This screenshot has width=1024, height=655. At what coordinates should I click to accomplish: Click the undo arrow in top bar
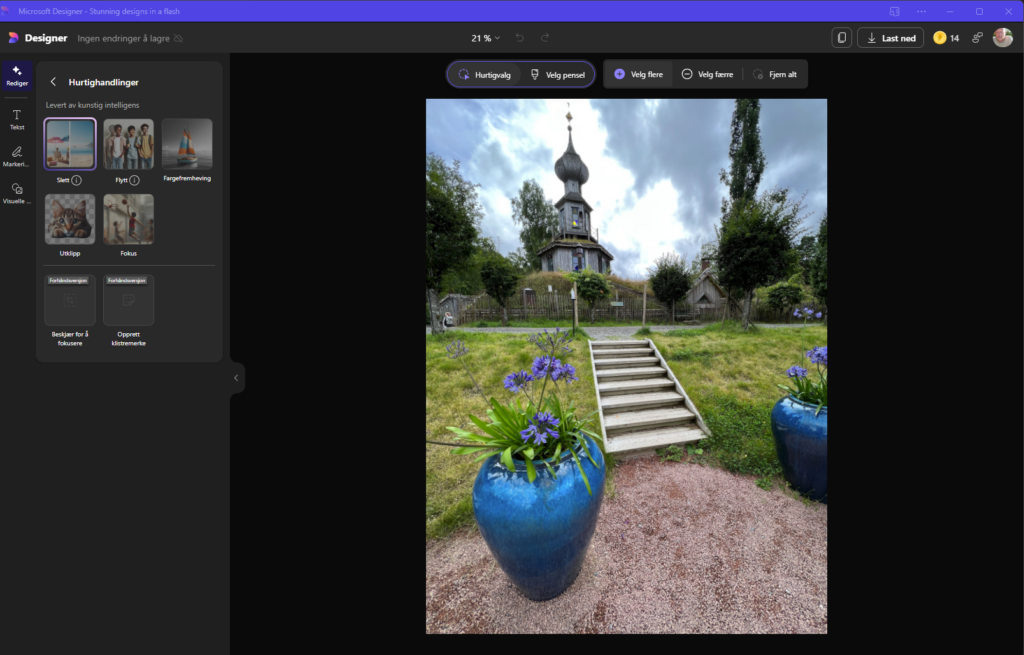point(520,38)
